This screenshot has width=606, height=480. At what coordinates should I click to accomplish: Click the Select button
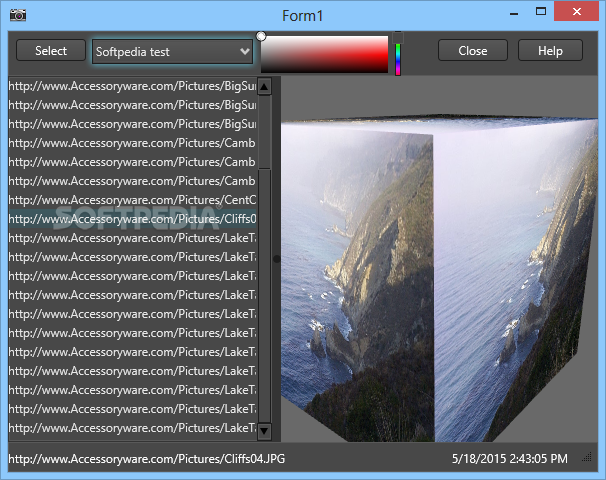click(51, 51)
